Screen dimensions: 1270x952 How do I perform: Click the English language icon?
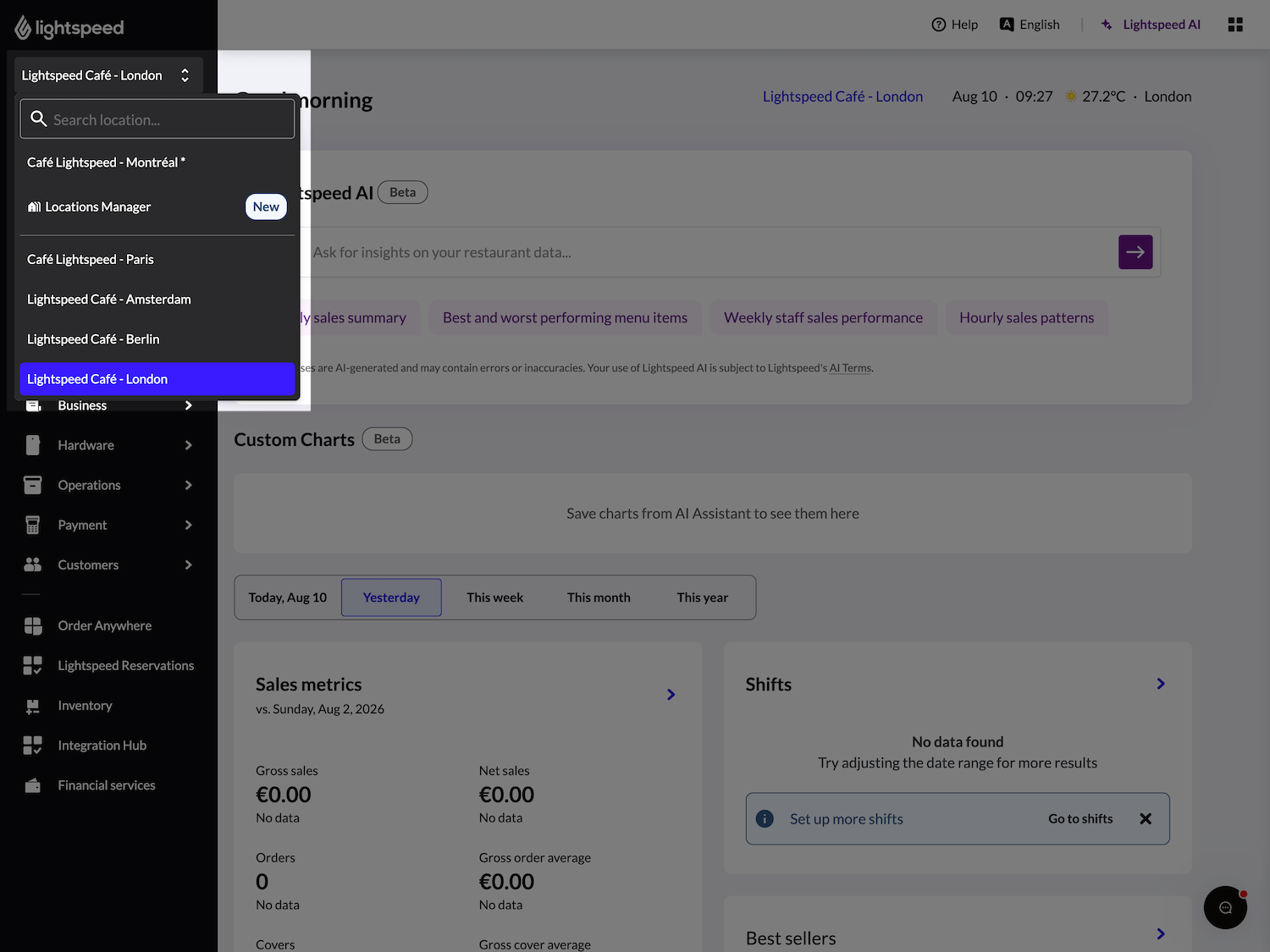1007,25
